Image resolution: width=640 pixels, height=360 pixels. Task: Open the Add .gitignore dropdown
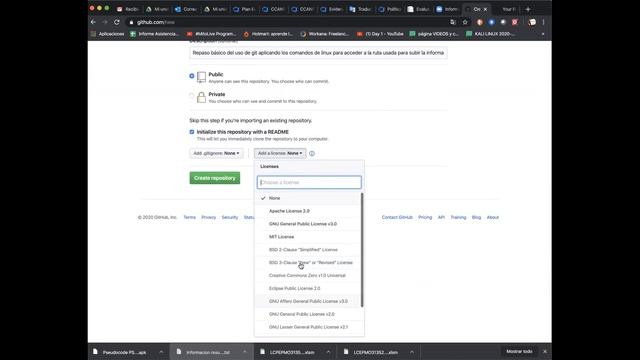pyautogui.click(x=216, y=153)
